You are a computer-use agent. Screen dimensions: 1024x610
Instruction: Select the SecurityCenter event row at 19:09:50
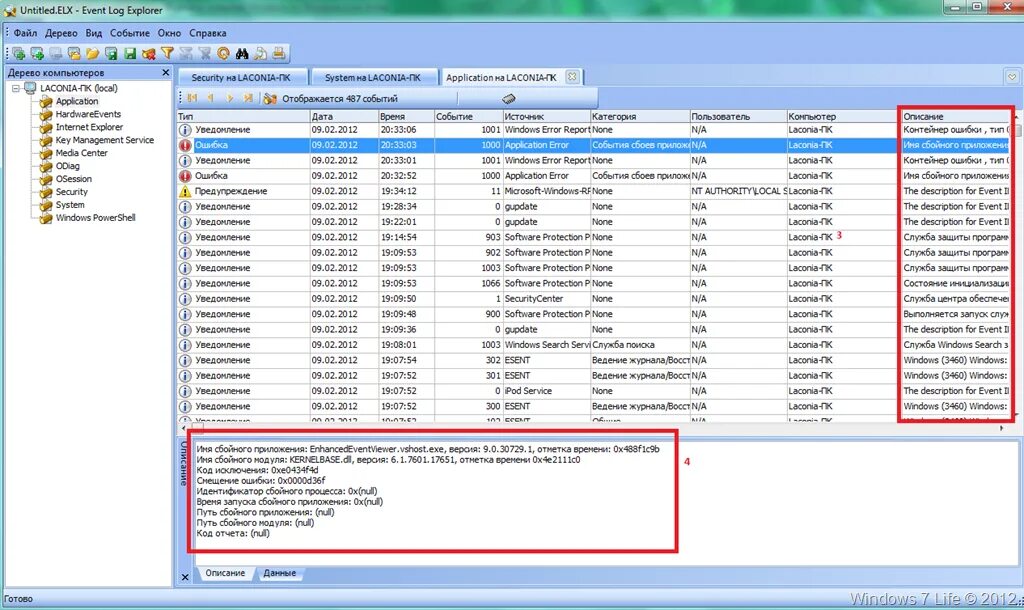(594, 298)
